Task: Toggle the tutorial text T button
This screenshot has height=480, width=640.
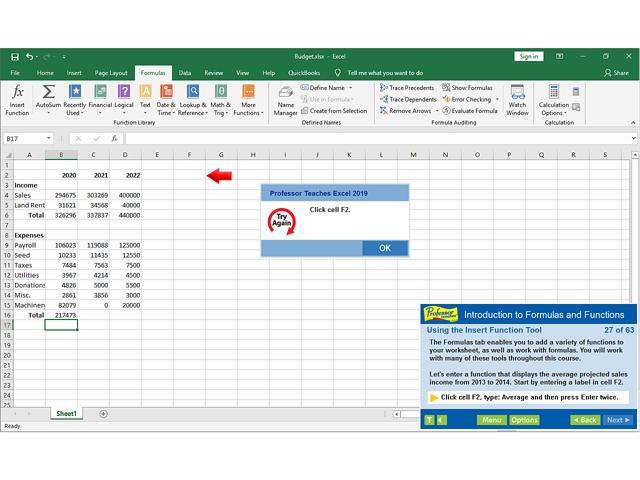Action: click(x=429, y=420)
